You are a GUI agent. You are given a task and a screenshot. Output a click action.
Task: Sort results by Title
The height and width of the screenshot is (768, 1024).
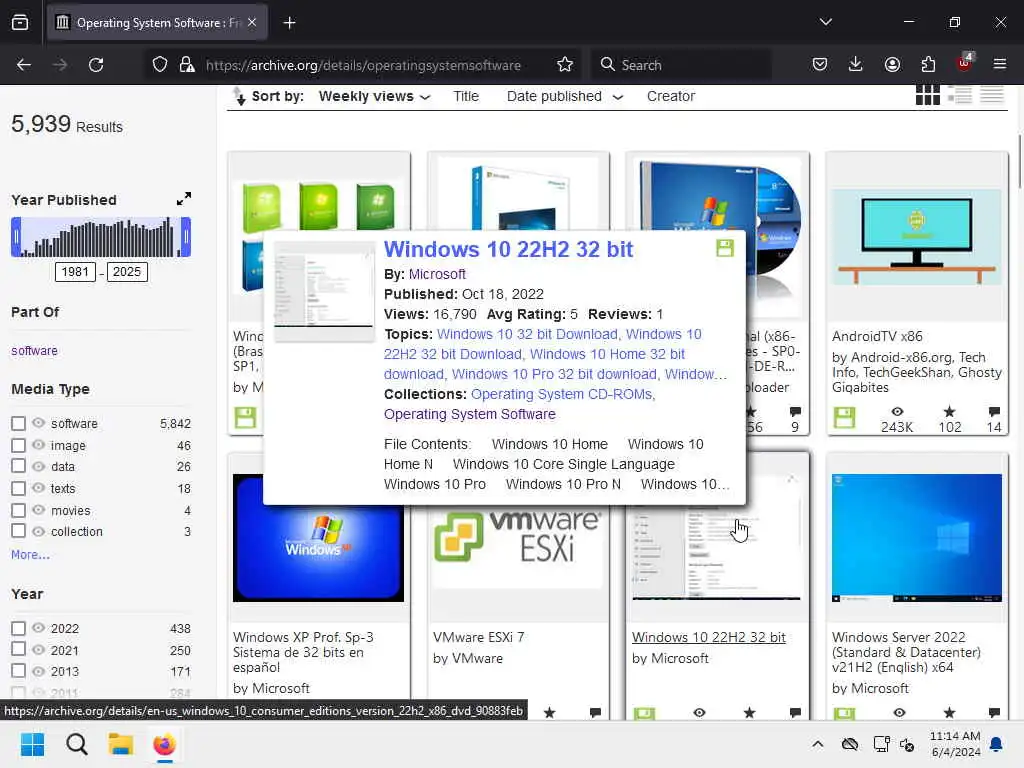[x=466, y=96]
